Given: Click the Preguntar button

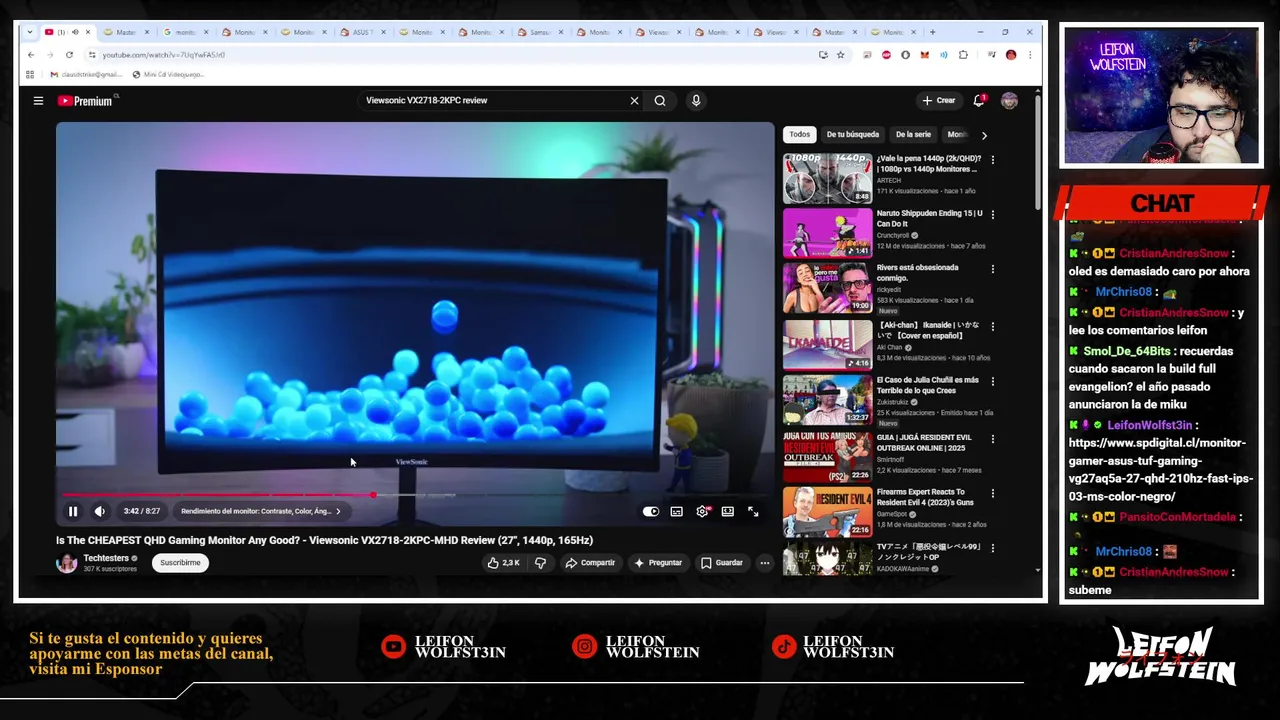Looking at the screenshot, I should pyautogui.click(x=658, y=563).
